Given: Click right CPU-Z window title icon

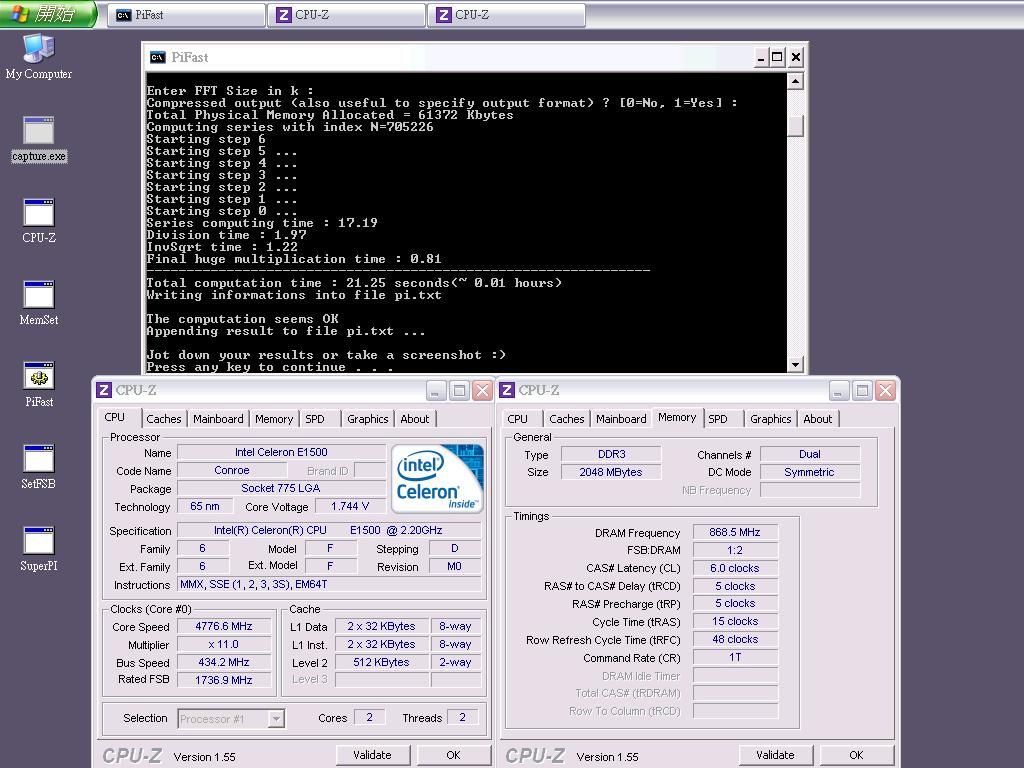Looking at the screenshot, I should point(506,390).
